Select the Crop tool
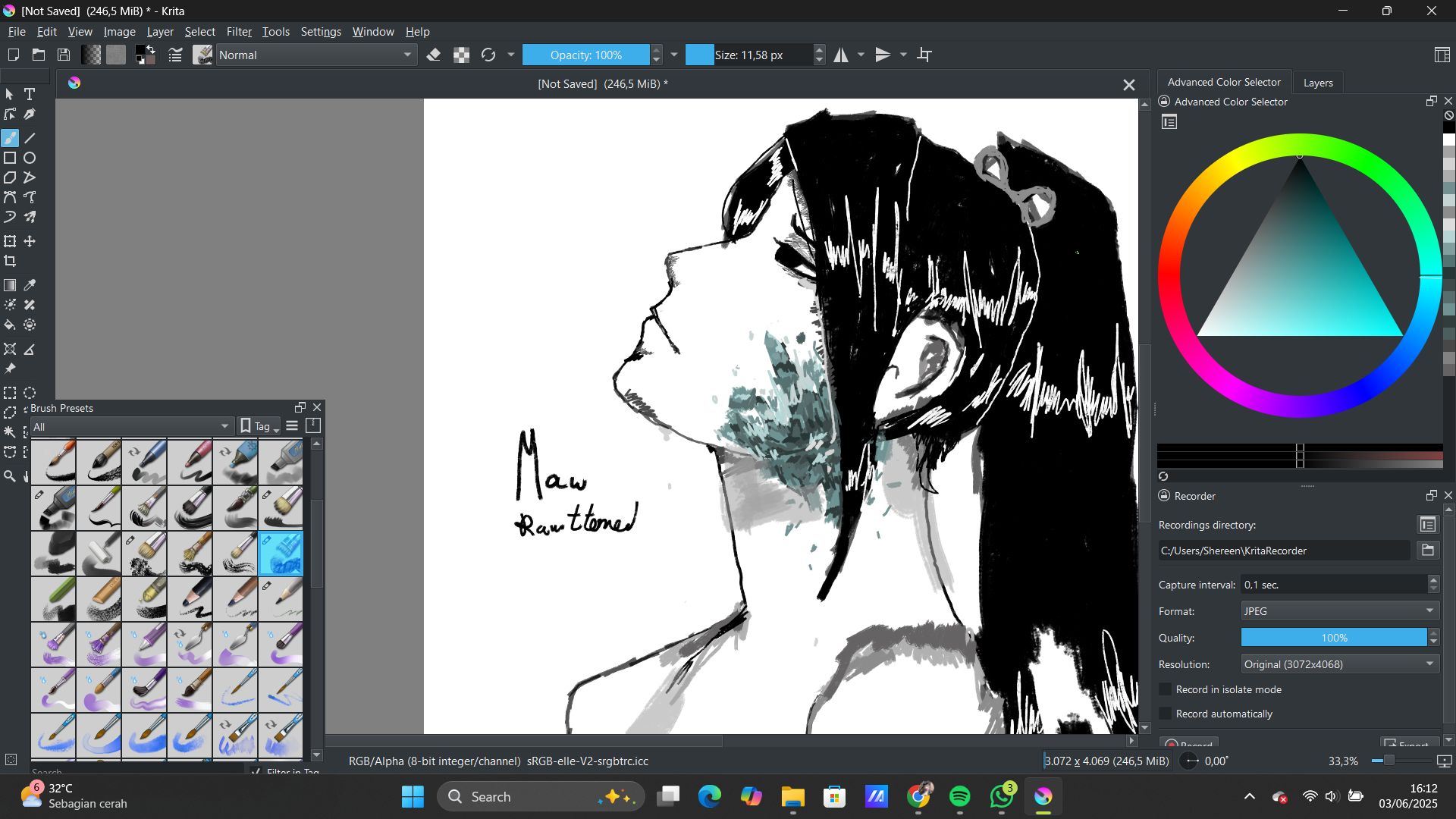Image resolution: width=1456 pixels, height=819 pixels. [10, 261]
